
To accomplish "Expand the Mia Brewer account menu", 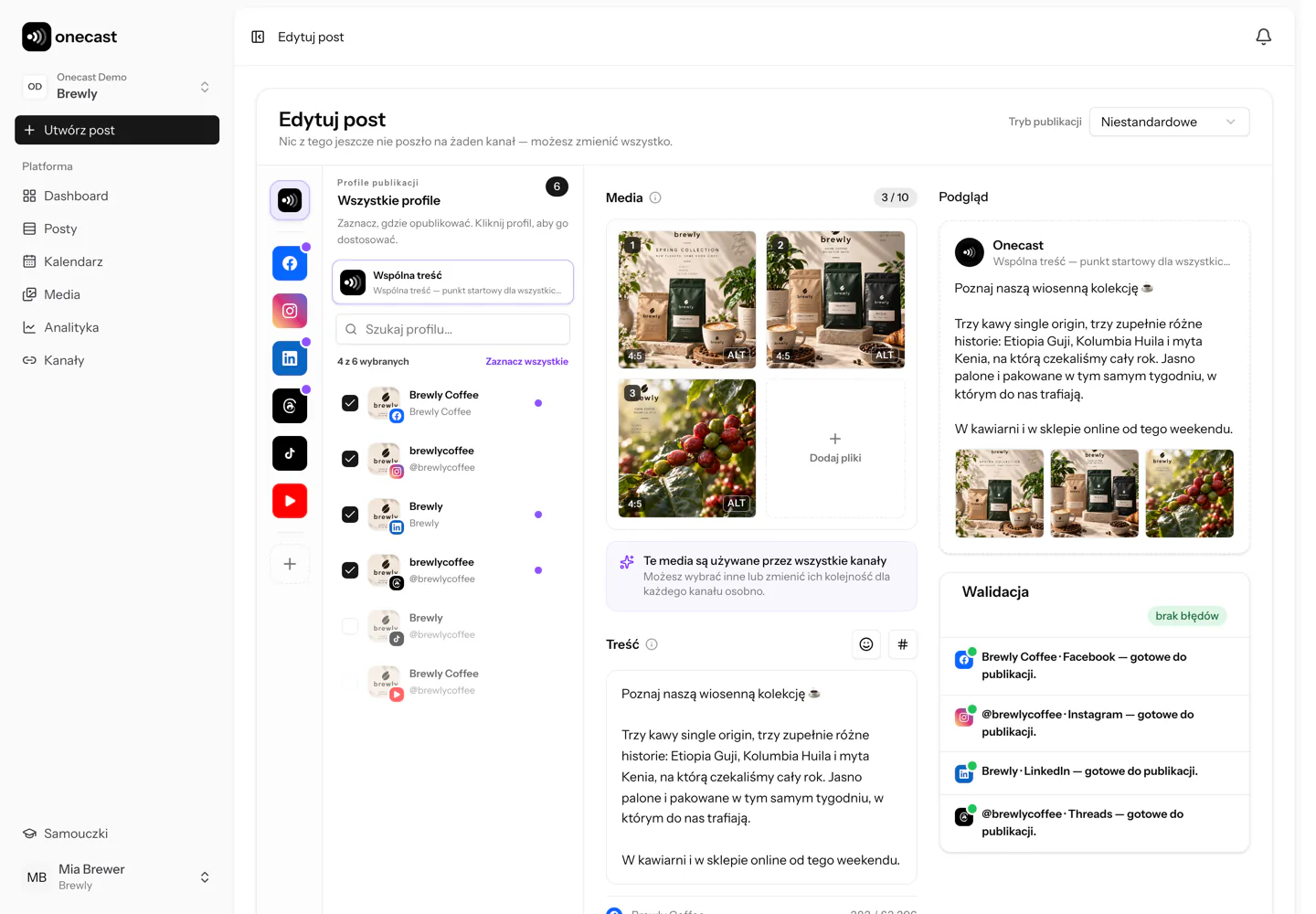I will pos(117,877).
